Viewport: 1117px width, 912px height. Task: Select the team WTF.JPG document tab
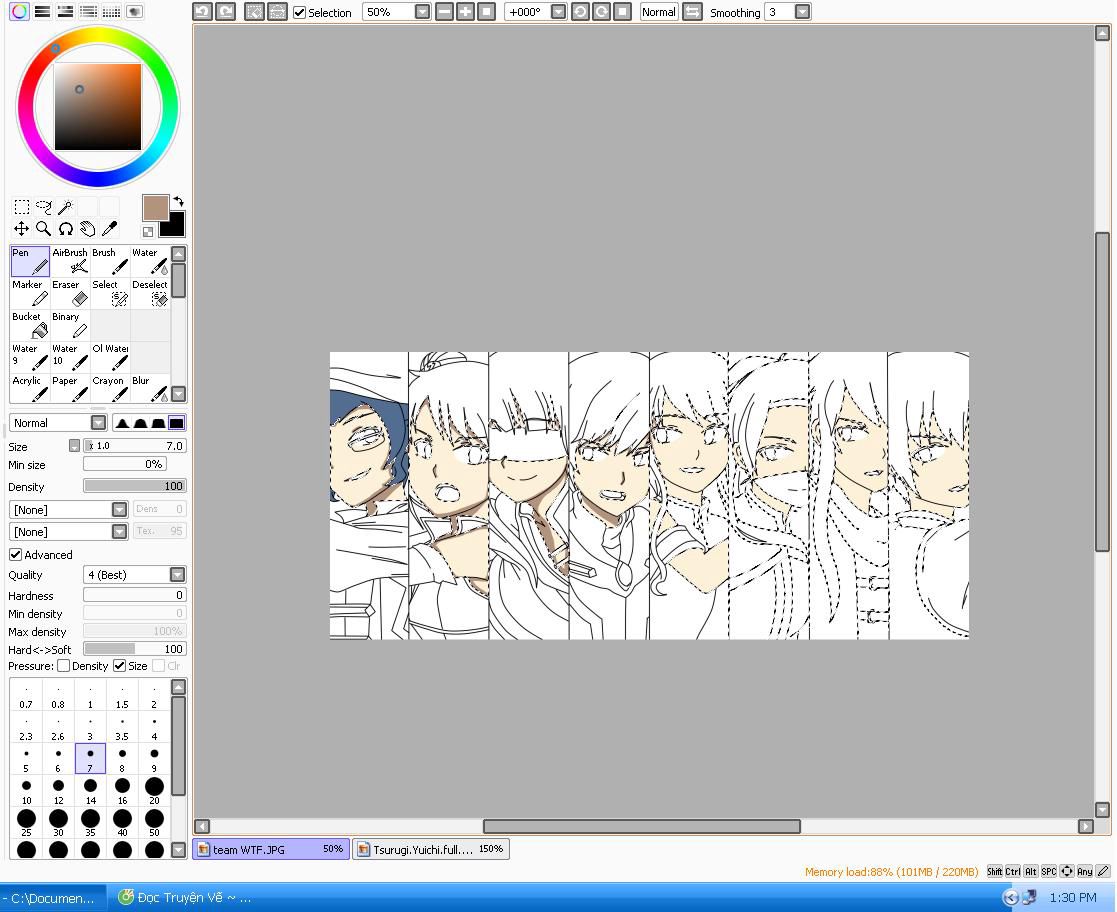coord(270,849)
